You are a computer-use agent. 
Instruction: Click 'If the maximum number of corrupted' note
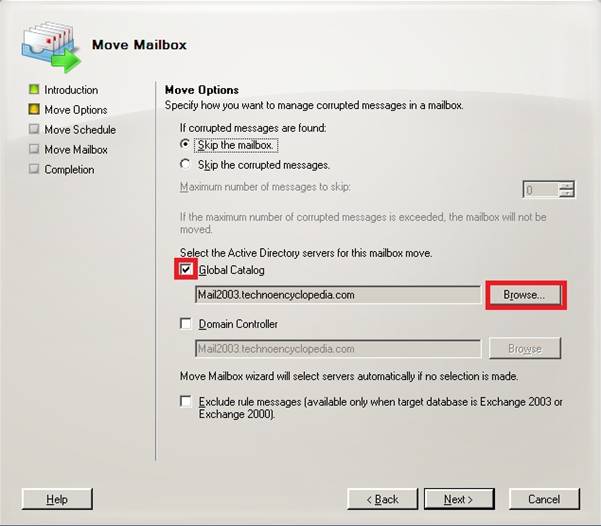(363, 223)
